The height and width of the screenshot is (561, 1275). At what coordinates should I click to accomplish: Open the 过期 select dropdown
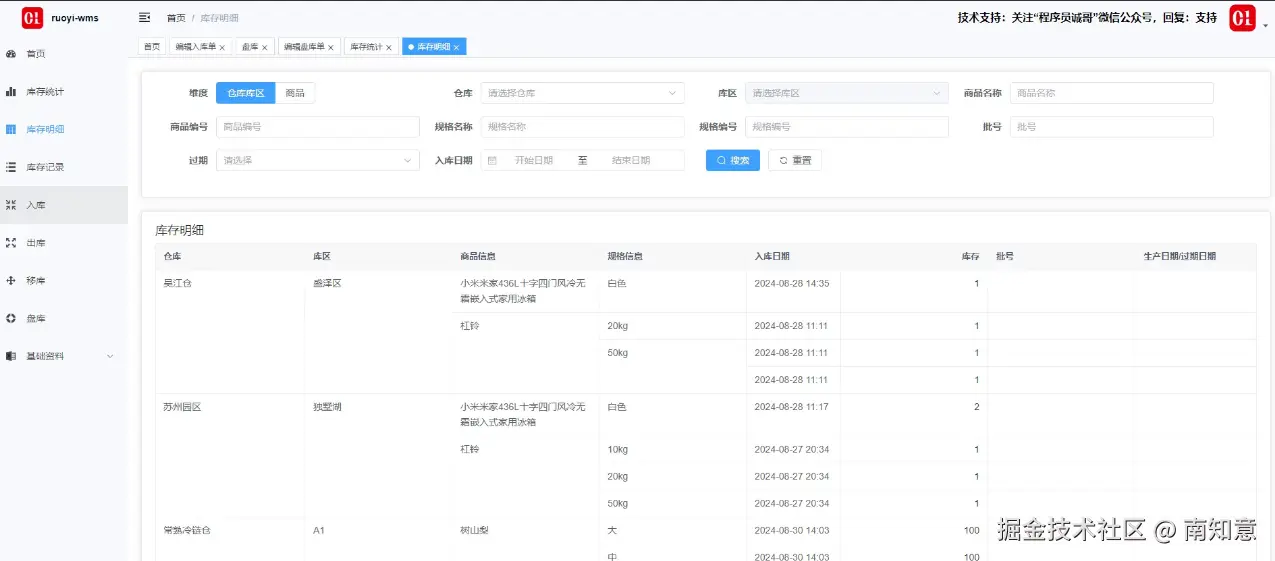[x=318, y=160]
